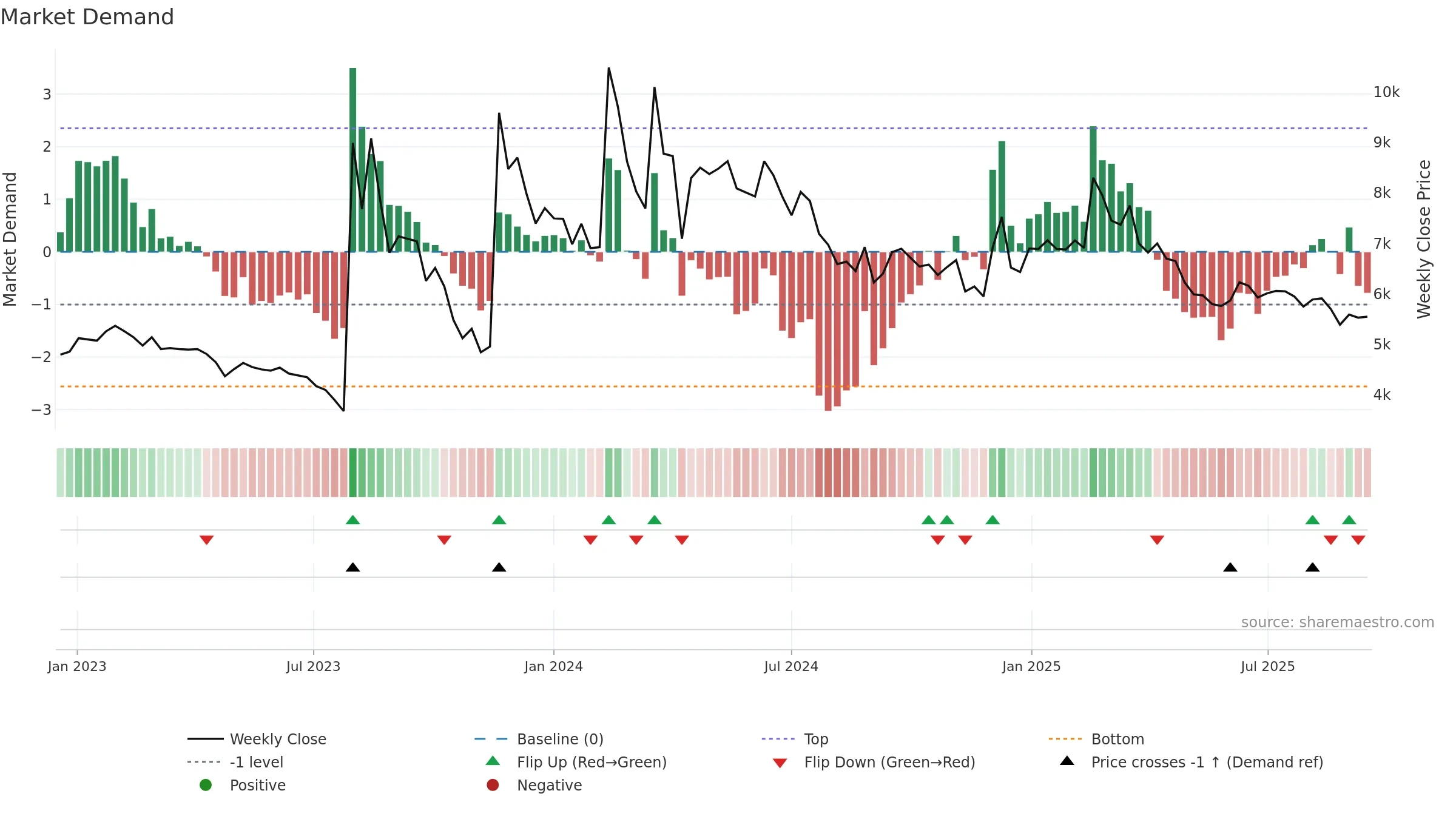Select the last red flip-down triangle on the right
The width and height of the screenshot is (1456, 819).
click(x=1358, y=540)
